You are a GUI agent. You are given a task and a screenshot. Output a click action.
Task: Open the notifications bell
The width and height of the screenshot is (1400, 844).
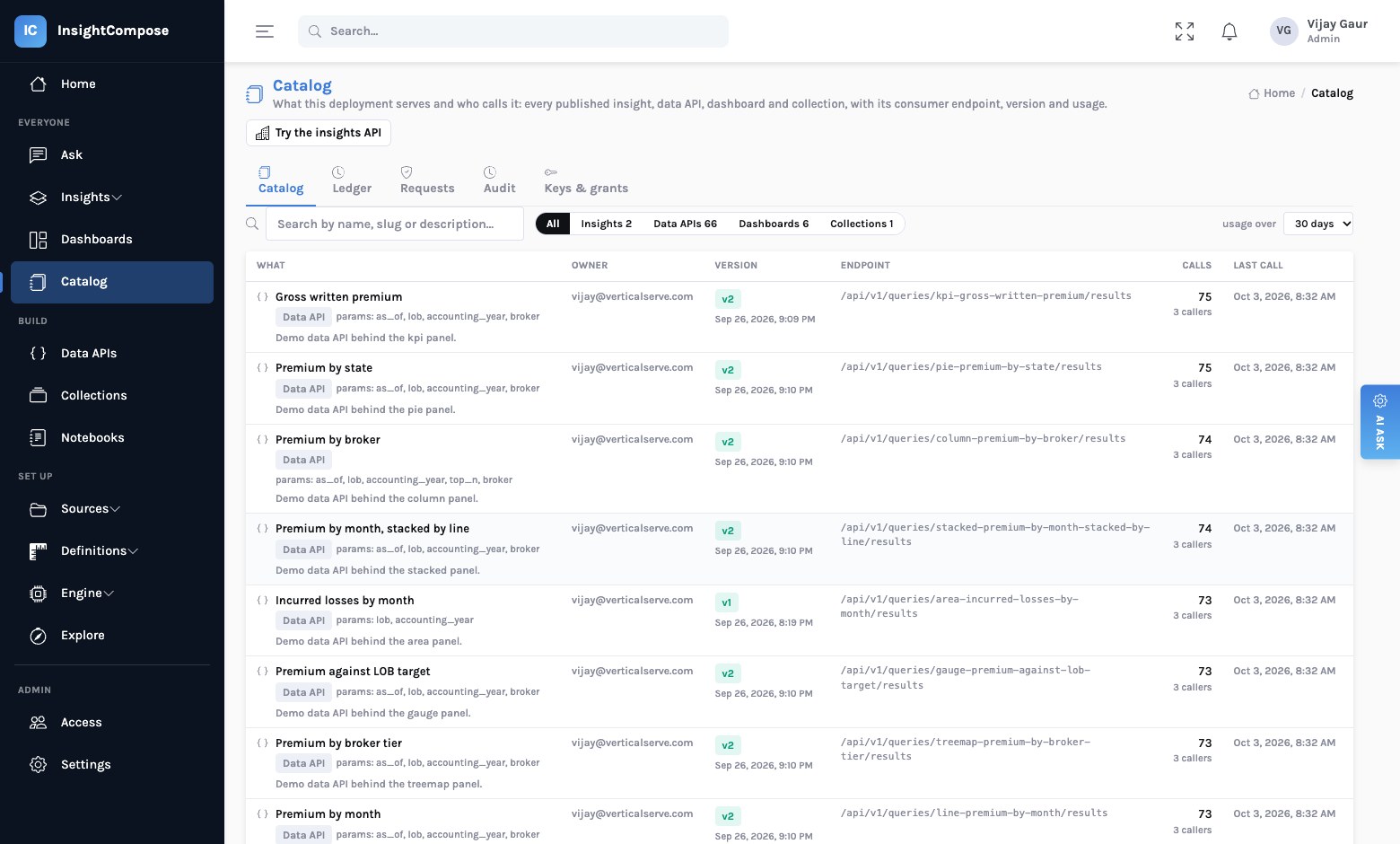pyautogui.click(x=1229, y=31)
